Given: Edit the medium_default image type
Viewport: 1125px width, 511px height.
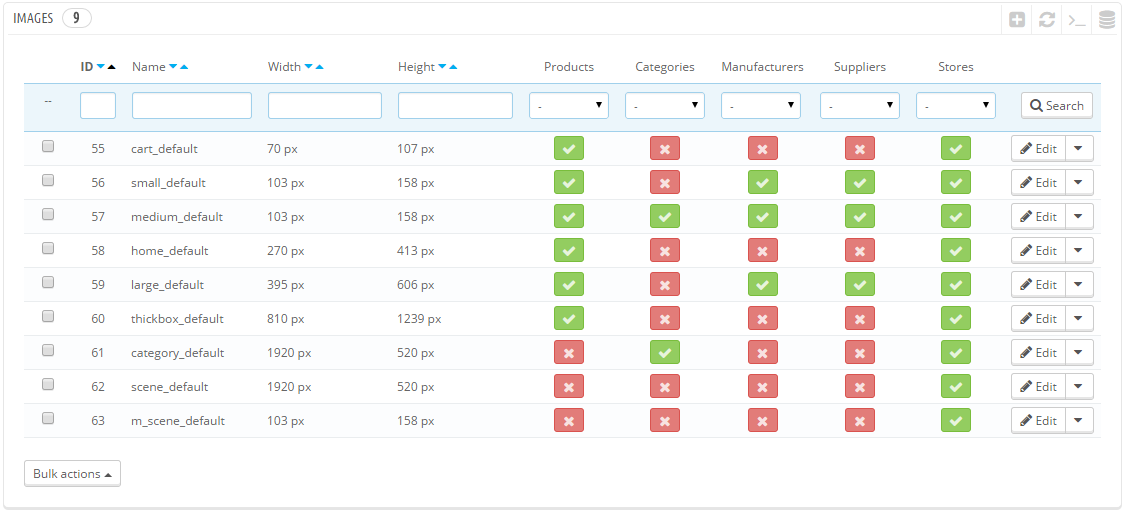Looking at the screenshot, I should 1038,217.
